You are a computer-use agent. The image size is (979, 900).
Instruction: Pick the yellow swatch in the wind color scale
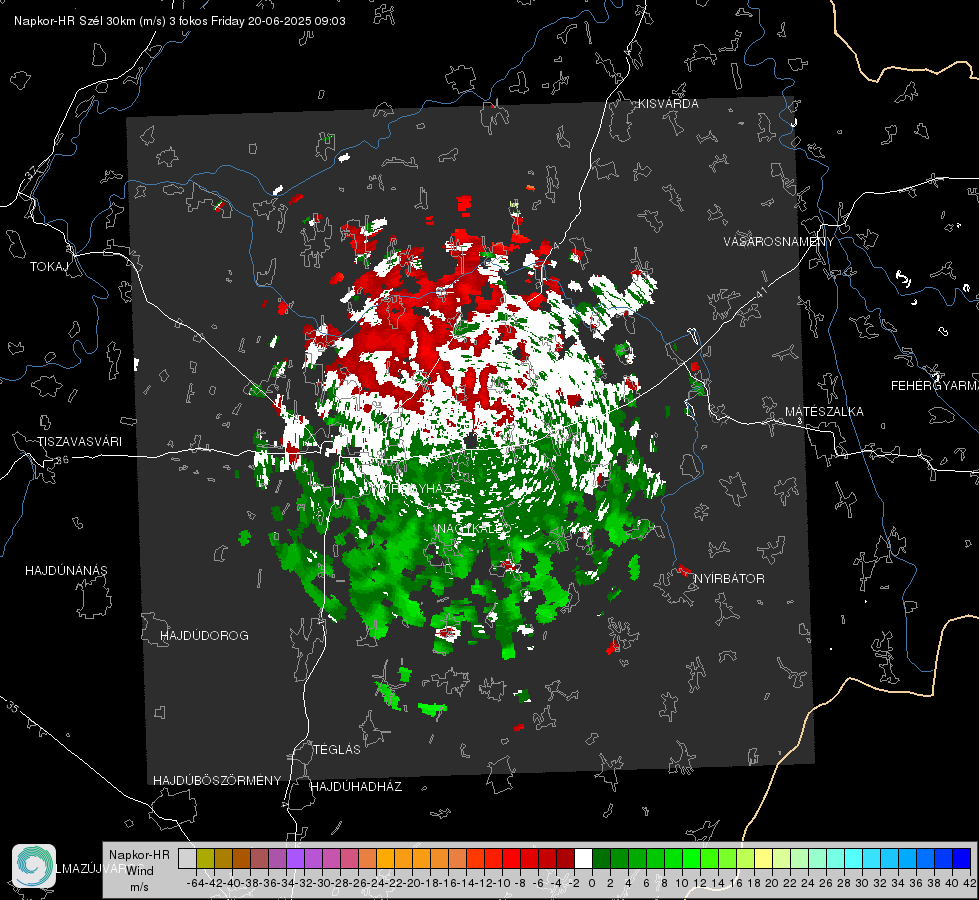(x=763, y=858)
